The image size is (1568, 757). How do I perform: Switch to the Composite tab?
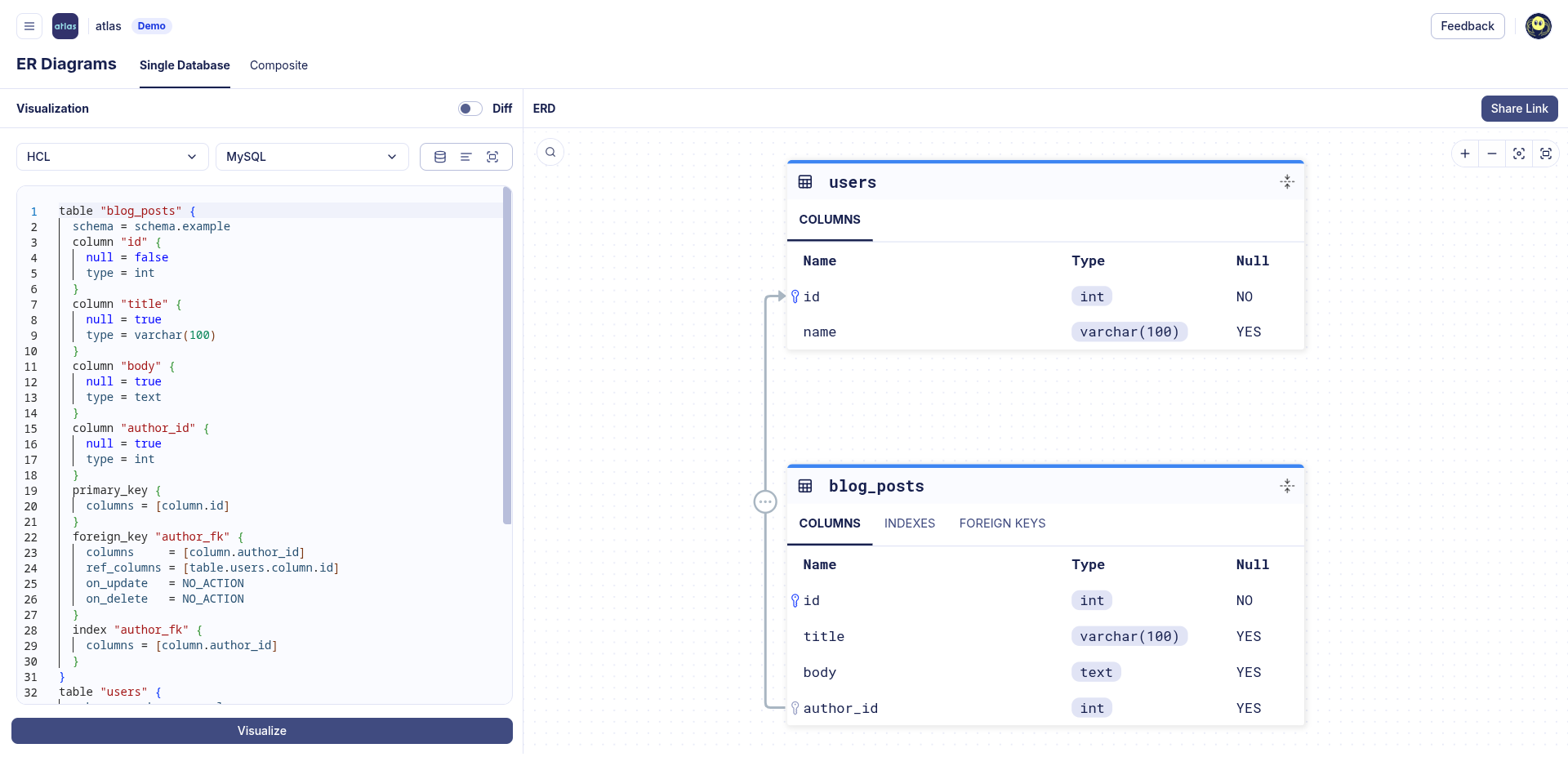click(278, 65)
